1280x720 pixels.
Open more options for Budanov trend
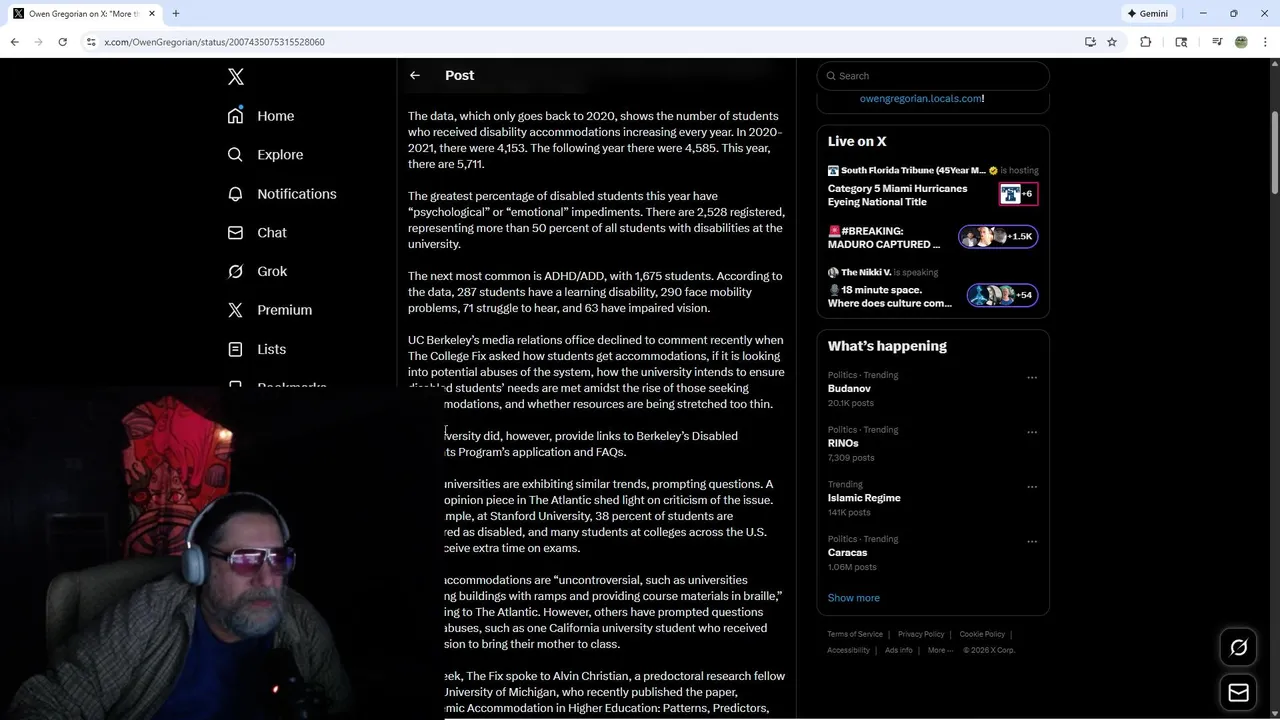(x=1032, y=378)
